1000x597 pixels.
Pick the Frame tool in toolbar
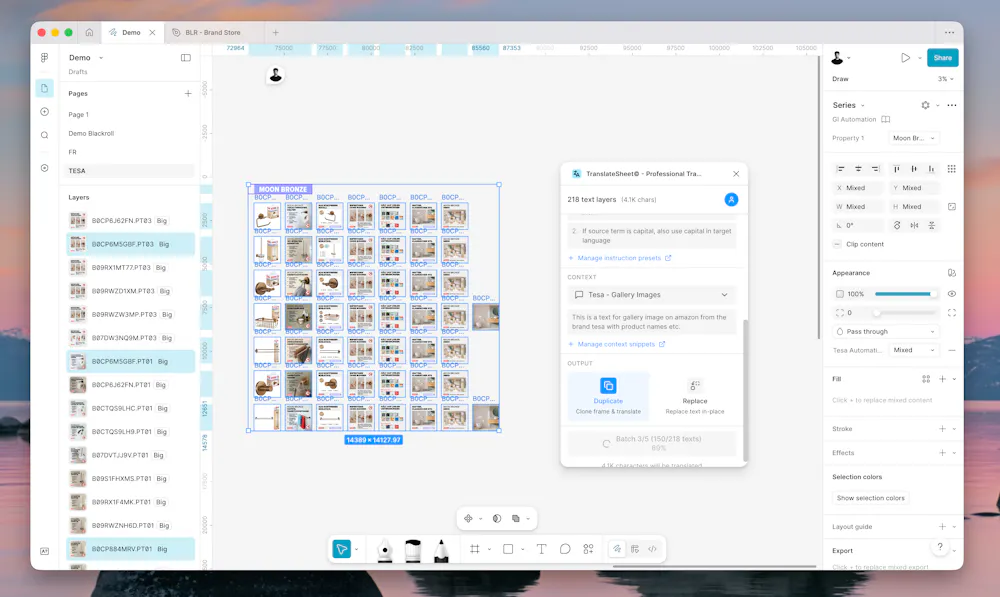[475, 549]
